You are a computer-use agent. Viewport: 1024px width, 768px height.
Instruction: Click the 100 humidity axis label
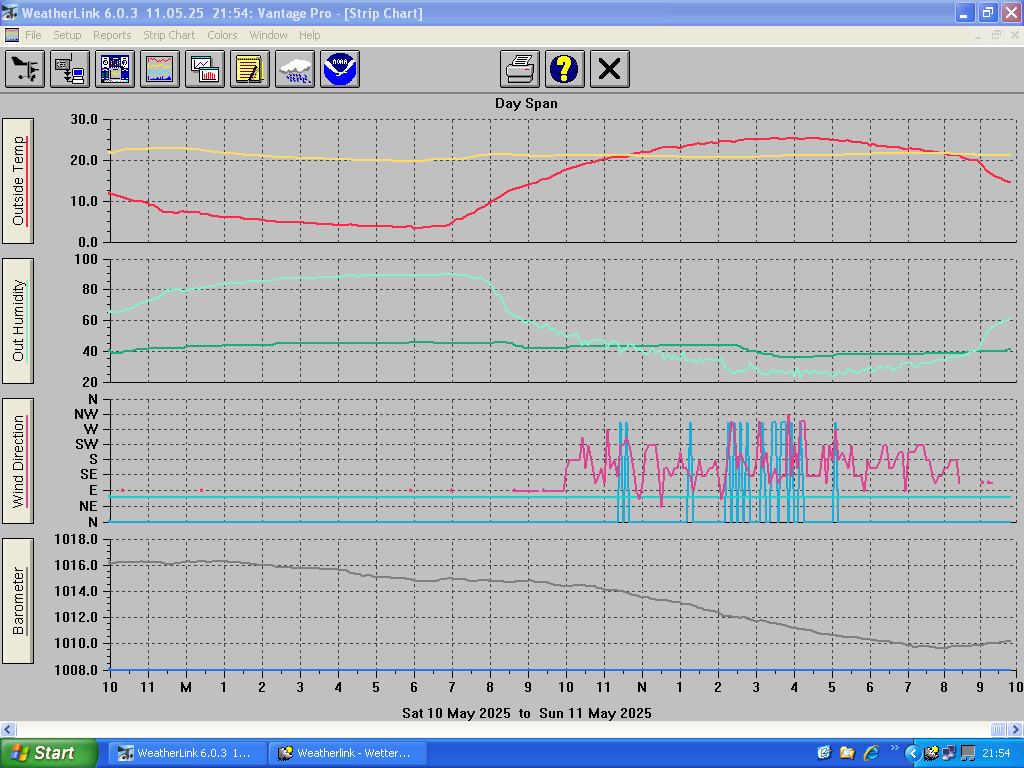coord(86,259)
